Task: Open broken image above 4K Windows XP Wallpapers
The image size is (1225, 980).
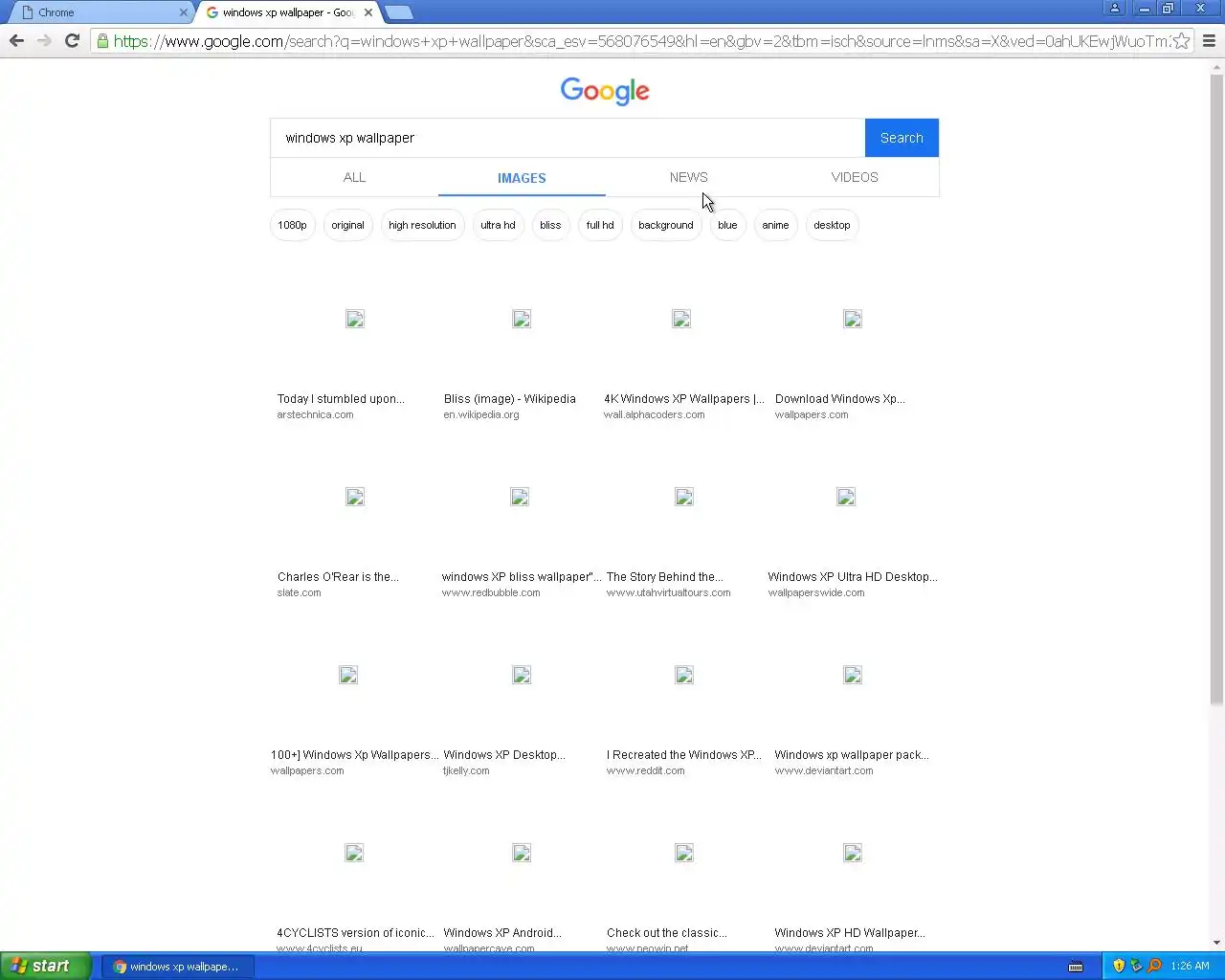Action: 681,319
